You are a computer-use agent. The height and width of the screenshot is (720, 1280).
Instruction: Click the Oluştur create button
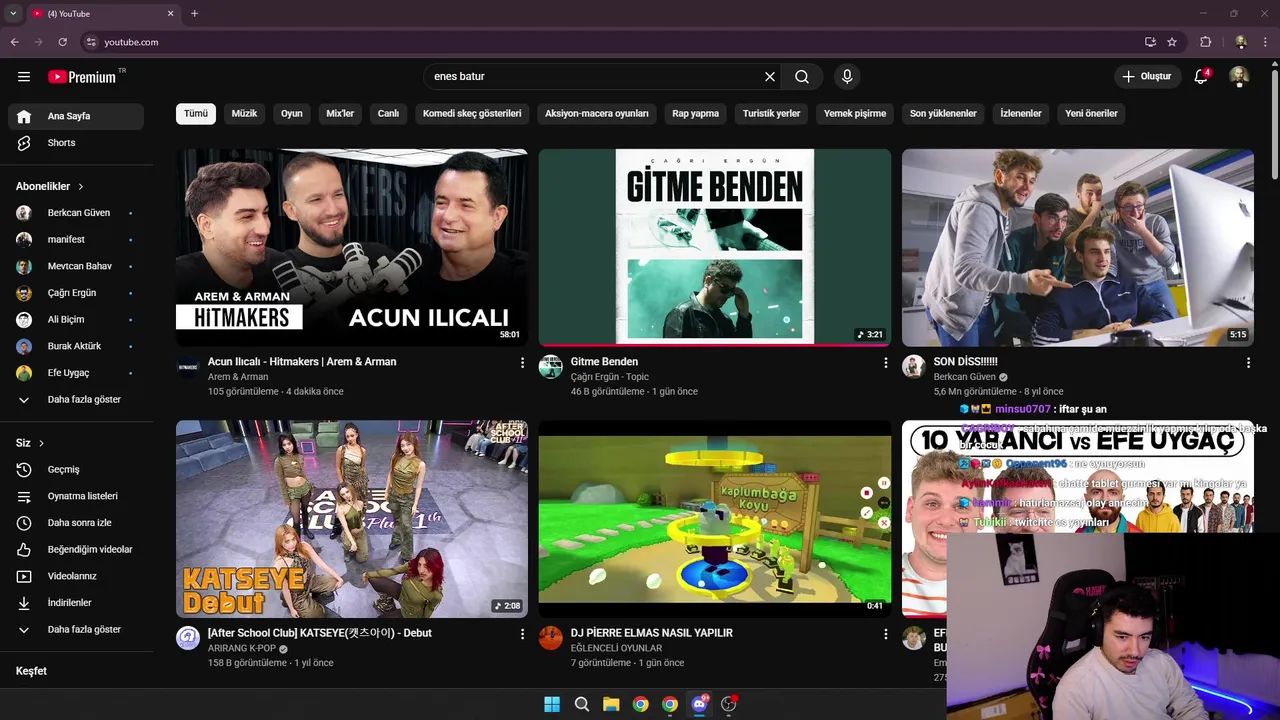pyautogui.click(x=1146, y=76)
